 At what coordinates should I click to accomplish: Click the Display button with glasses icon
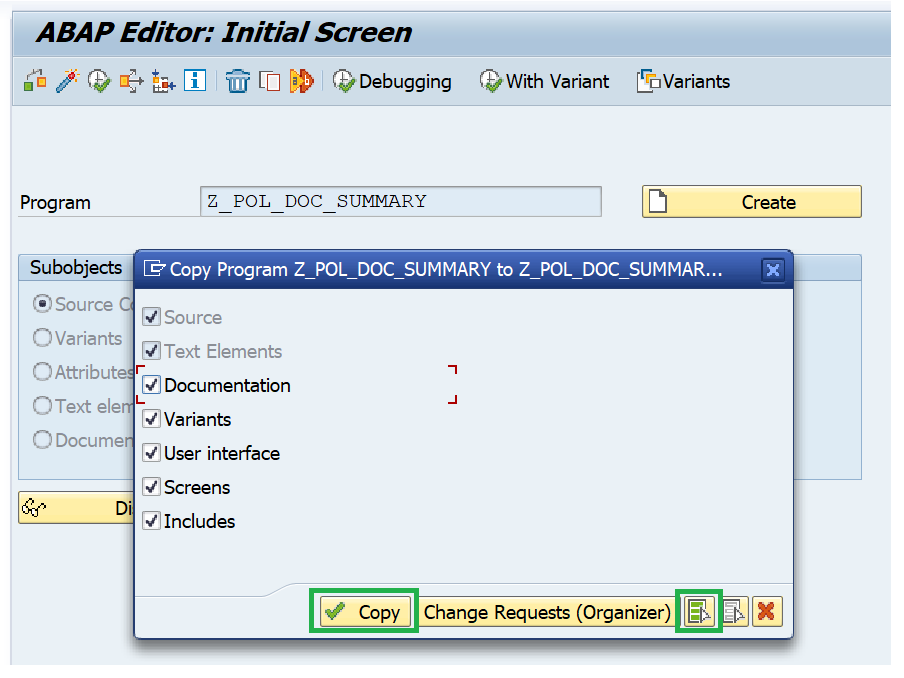pos(76,507)
